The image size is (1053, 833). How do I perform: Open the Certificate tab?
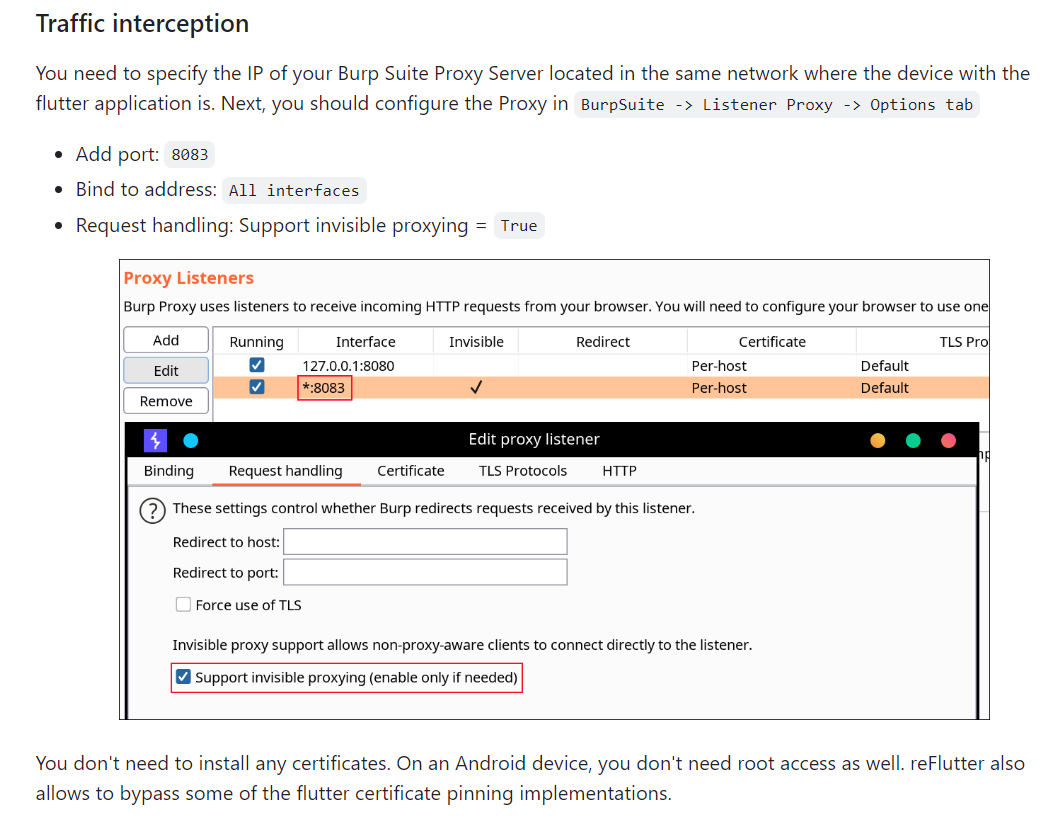(410, 471)
